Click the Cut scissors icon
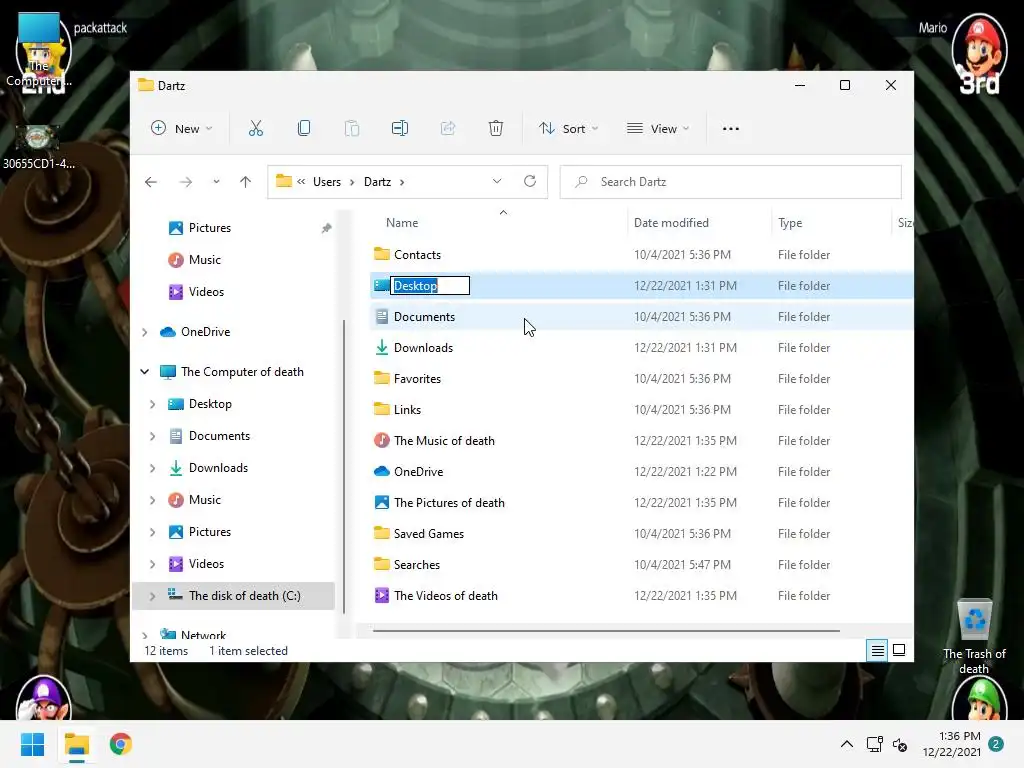1024x768 pixels. [255, 129]
